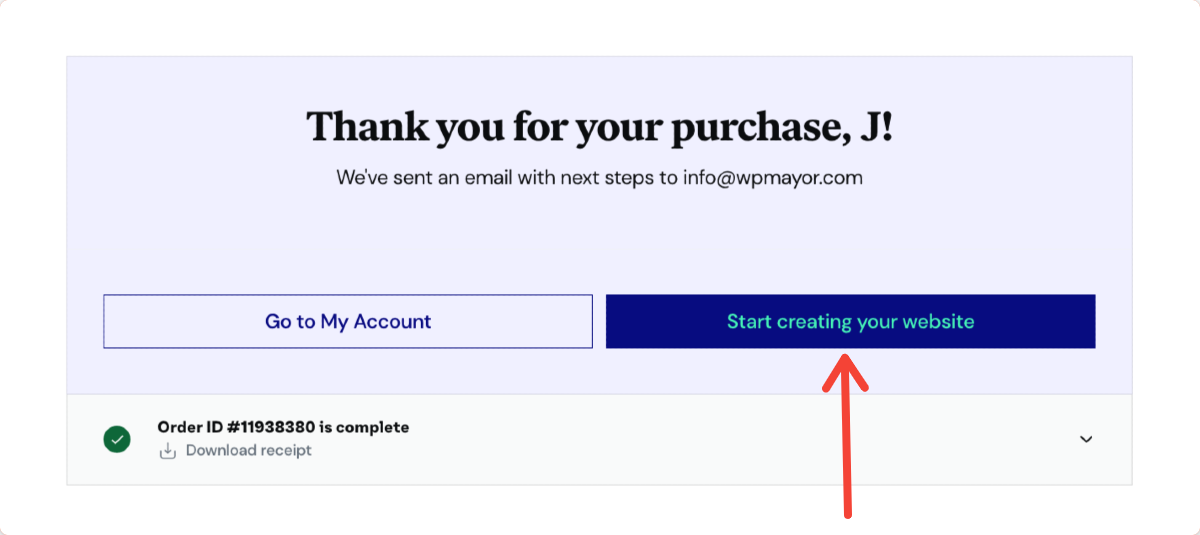Click the Go to My Account button

coord(348,321)
